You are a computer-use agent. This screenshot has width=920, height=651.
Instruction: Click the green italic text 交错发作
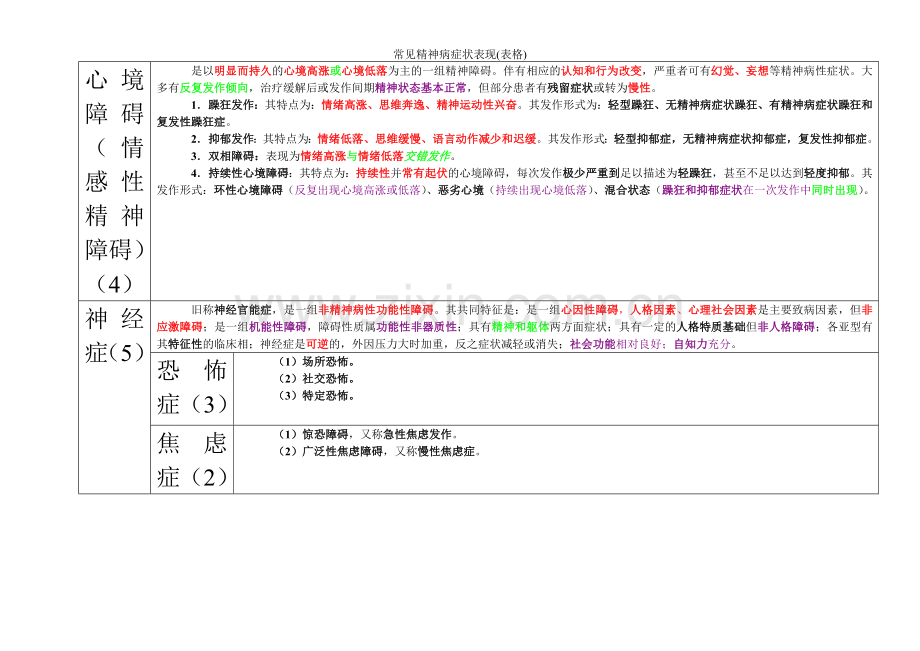coord(427,156)
